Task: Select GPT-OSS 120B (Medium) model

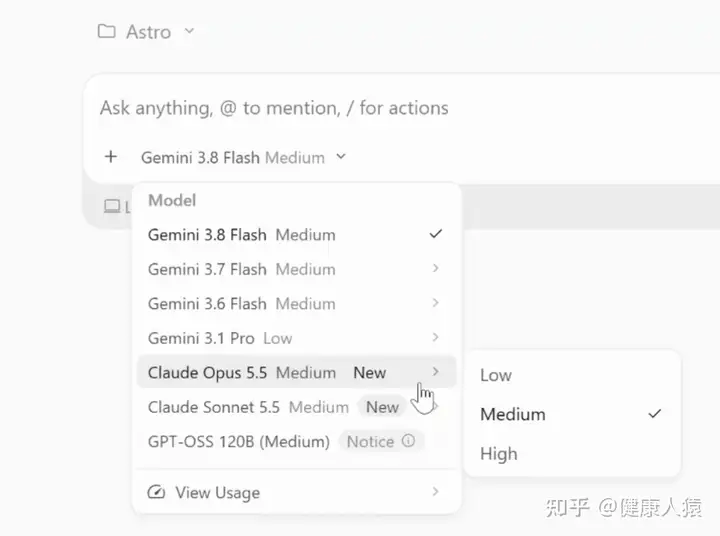Action: [x=296, y=441]
